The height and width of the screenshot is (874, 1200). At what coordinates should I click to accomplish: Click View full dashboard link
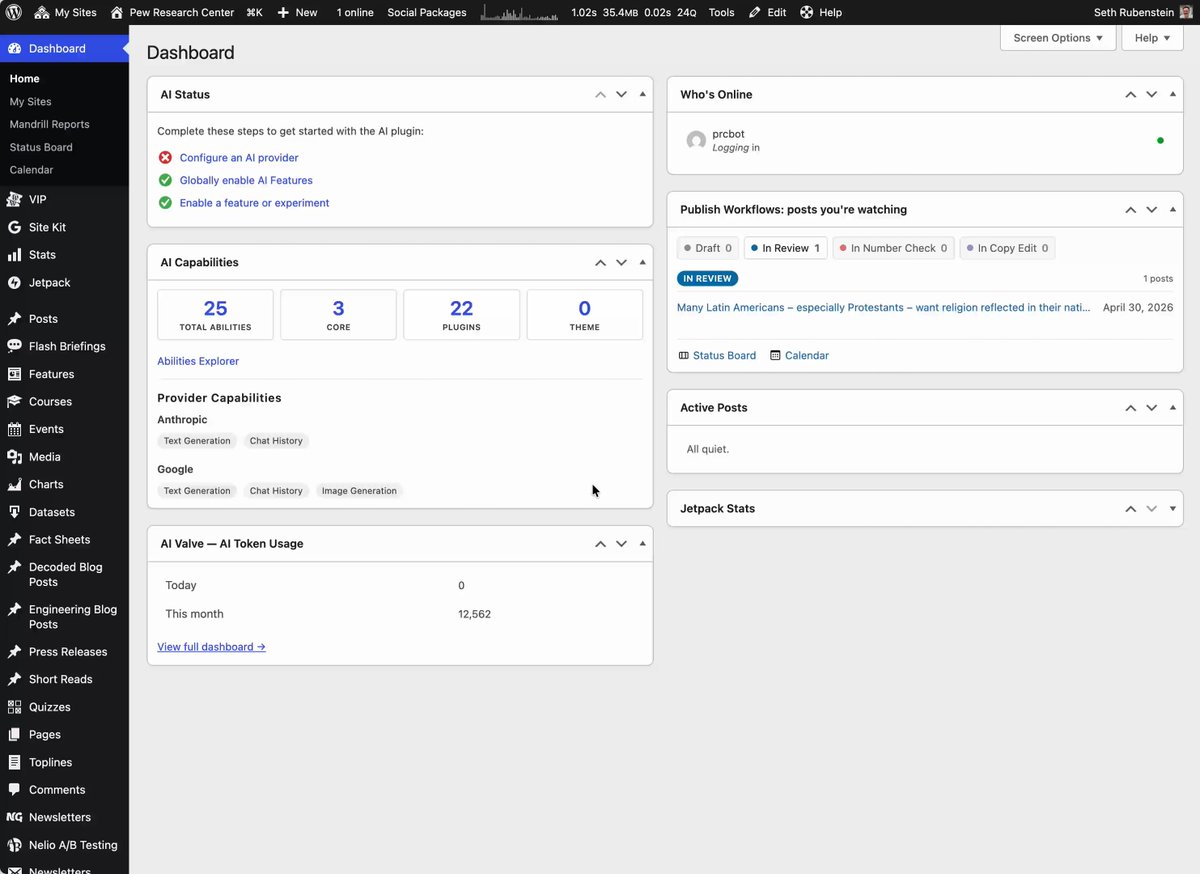pos(211,647)
